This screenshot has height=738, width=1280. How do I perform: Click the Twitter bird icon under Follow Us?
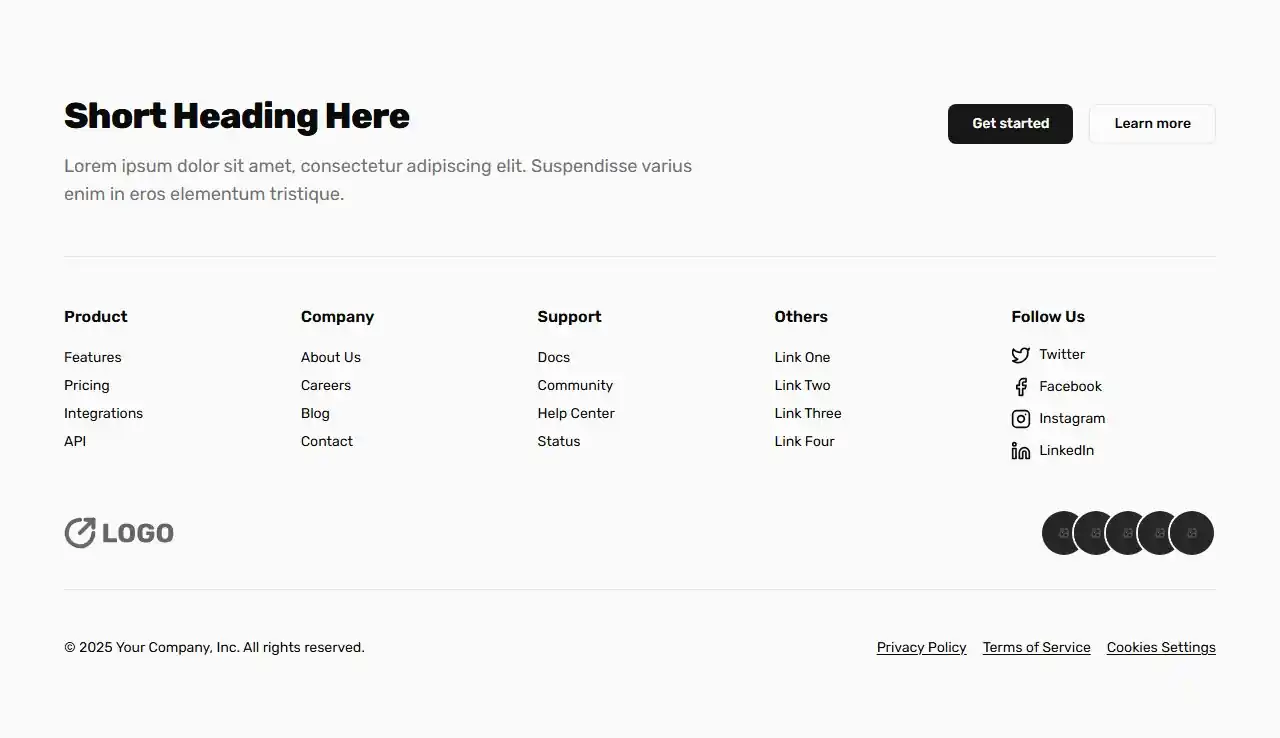point(1020,354)
